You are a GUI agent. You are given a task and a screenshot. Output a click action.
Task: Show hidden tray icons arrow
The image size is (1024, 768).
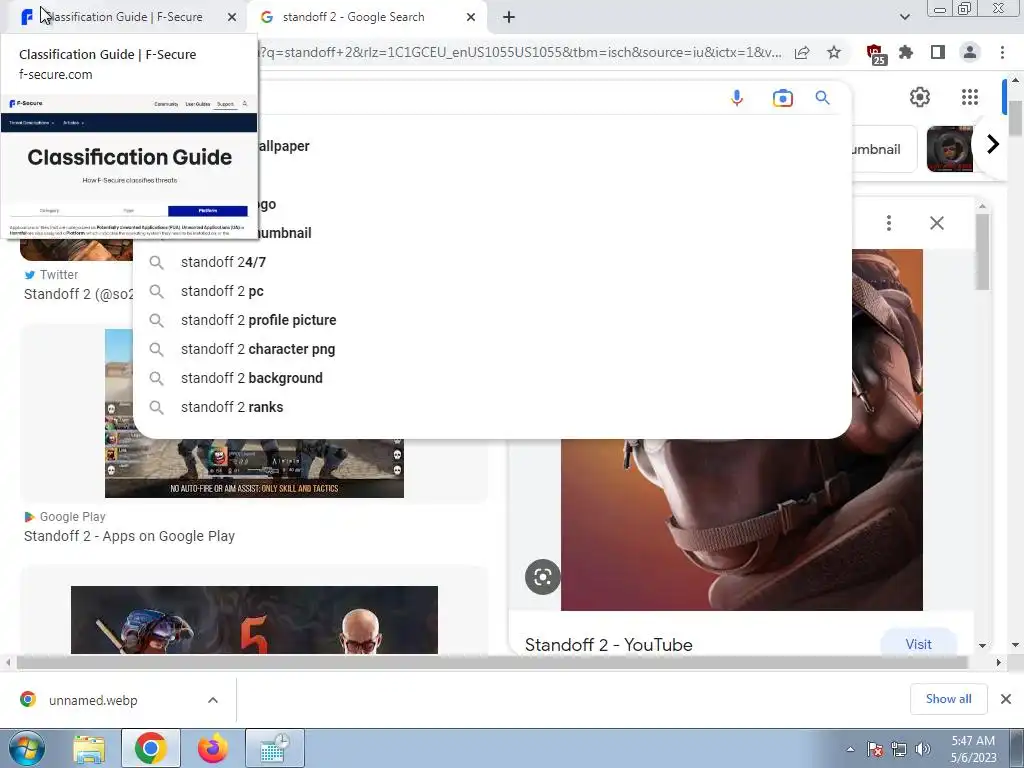850,749
